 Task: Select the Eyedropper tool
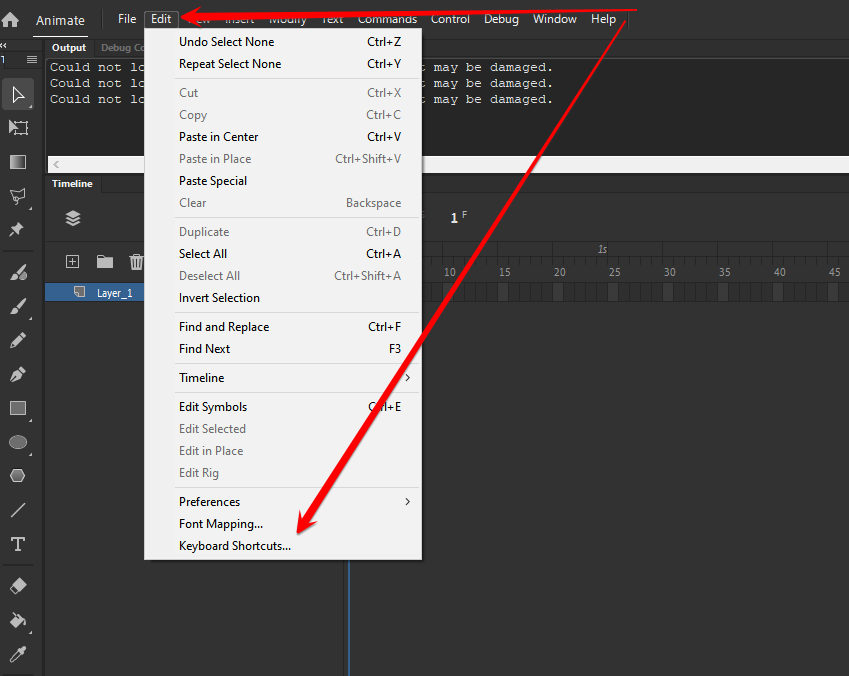tap(18, 654)
